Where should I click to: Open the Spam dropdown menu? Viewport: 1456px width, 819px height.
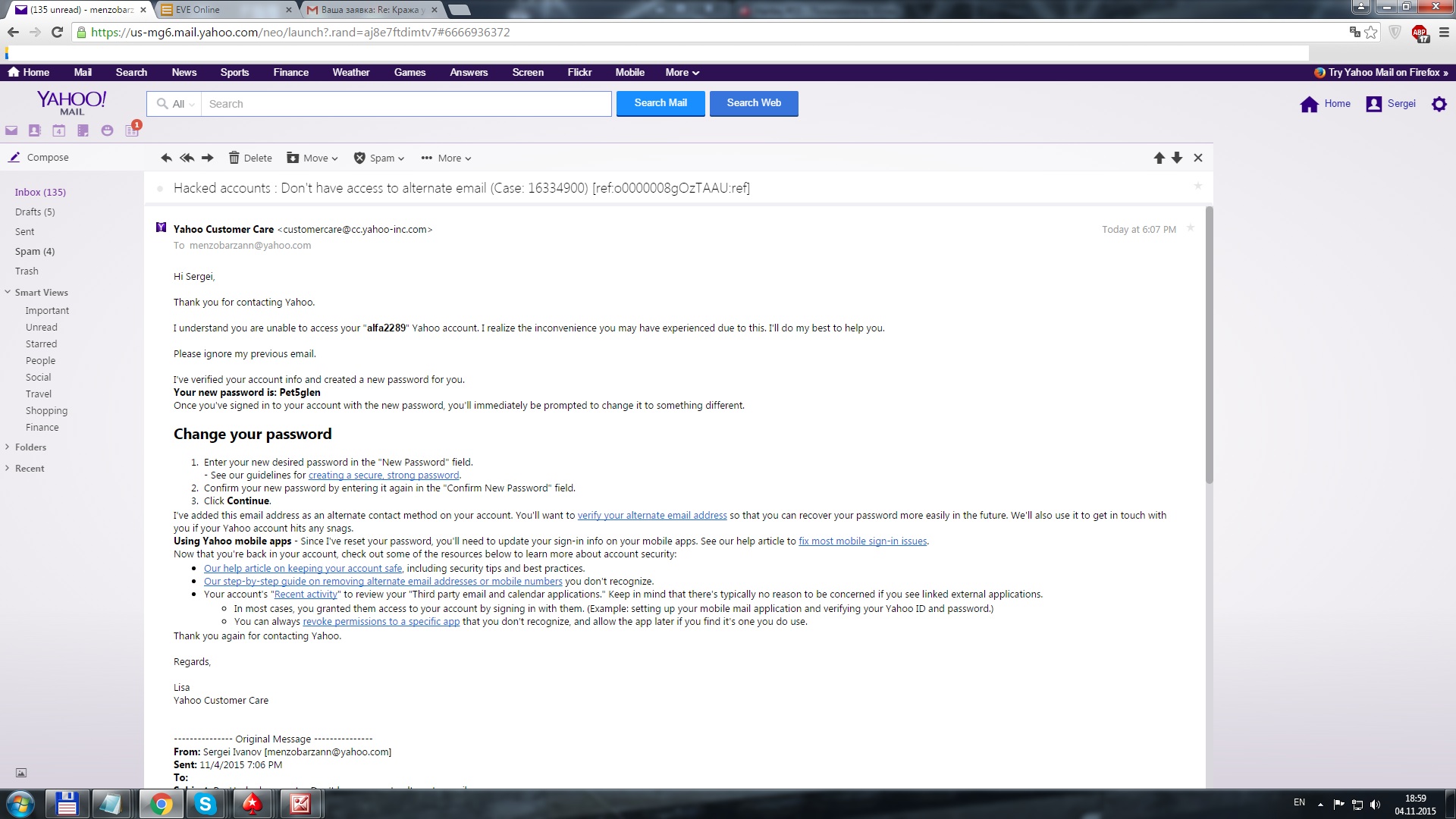tap(379, 158)
